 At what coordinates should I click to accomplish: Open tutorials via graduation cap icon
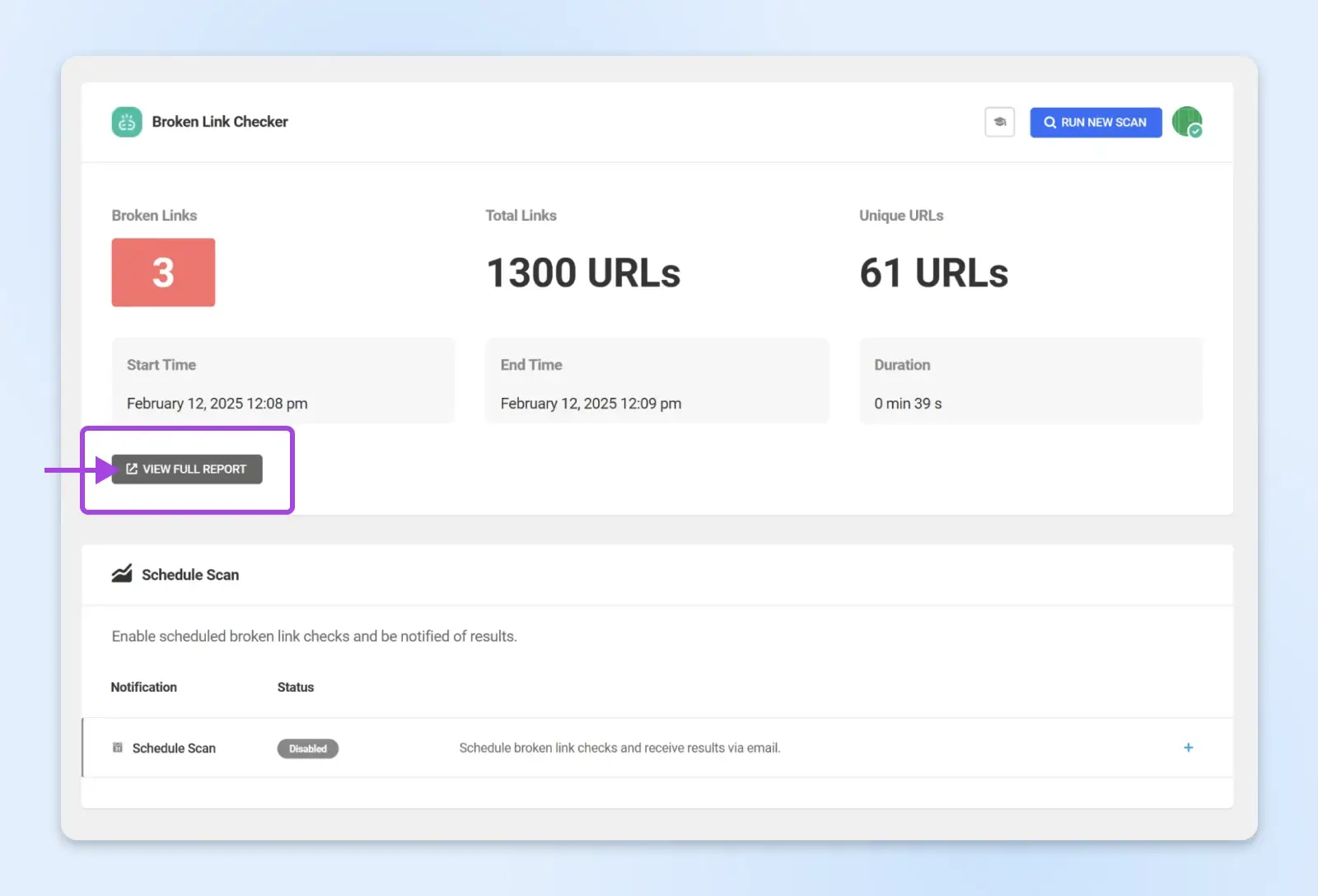999,122
